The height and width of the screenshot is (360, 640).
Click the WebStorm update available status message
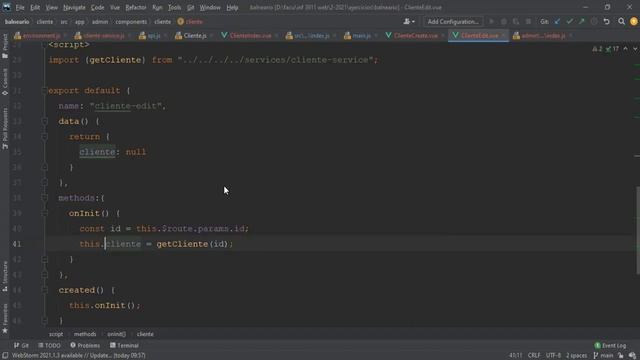pyautogui.click(x=78, y=356)
